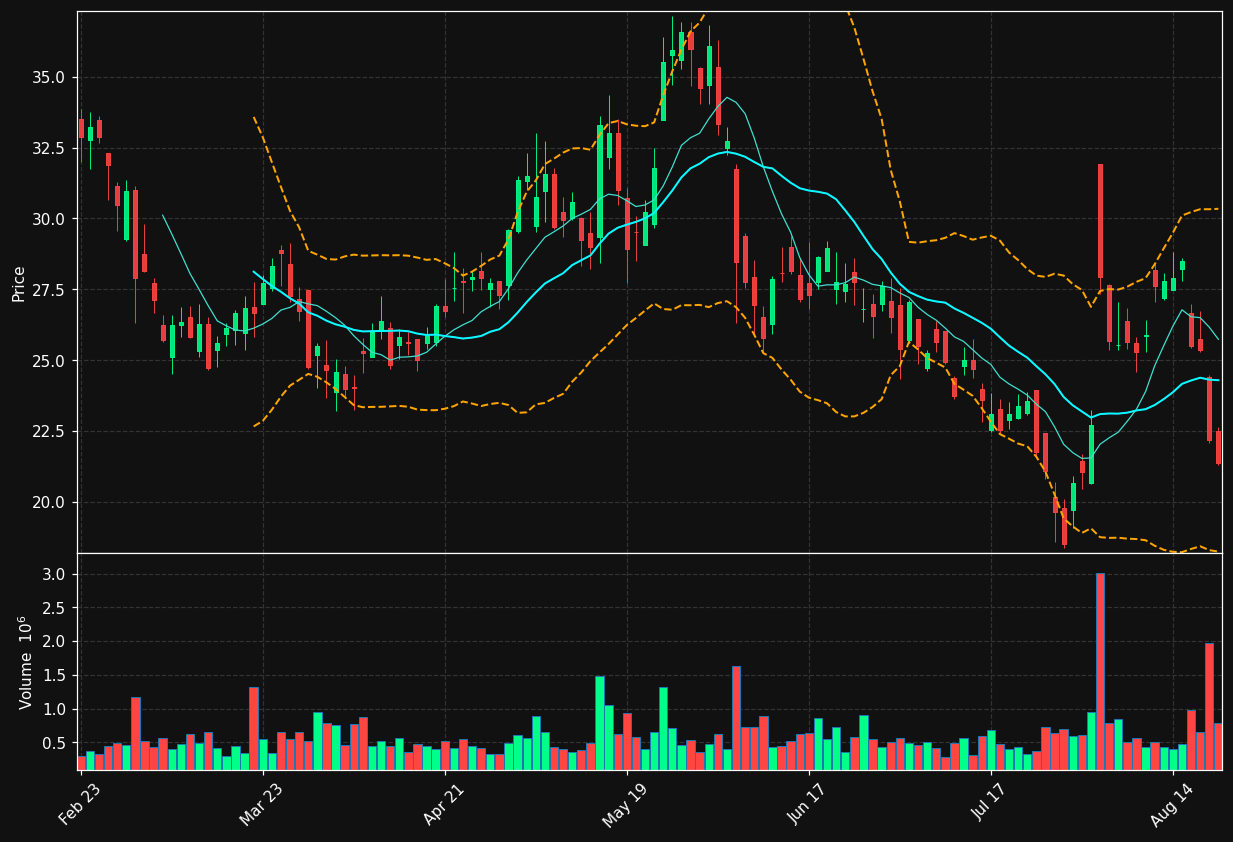Select the 30.0 price tick label

pos(49,219)
